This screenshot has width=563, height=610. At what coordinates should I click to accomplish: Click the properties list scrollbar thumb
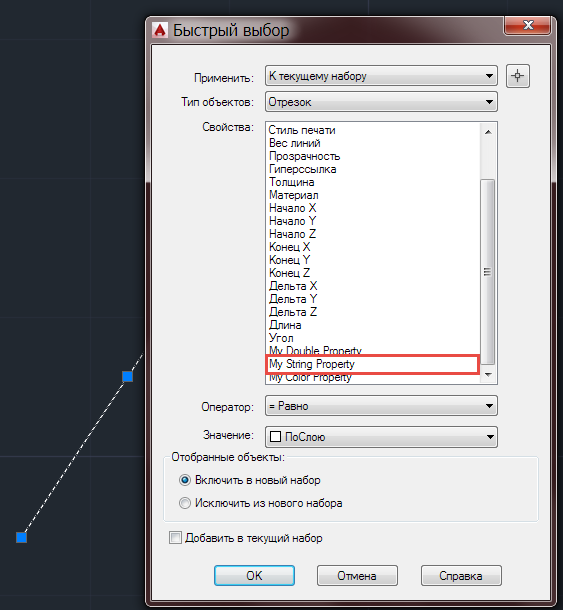(488, 272)
